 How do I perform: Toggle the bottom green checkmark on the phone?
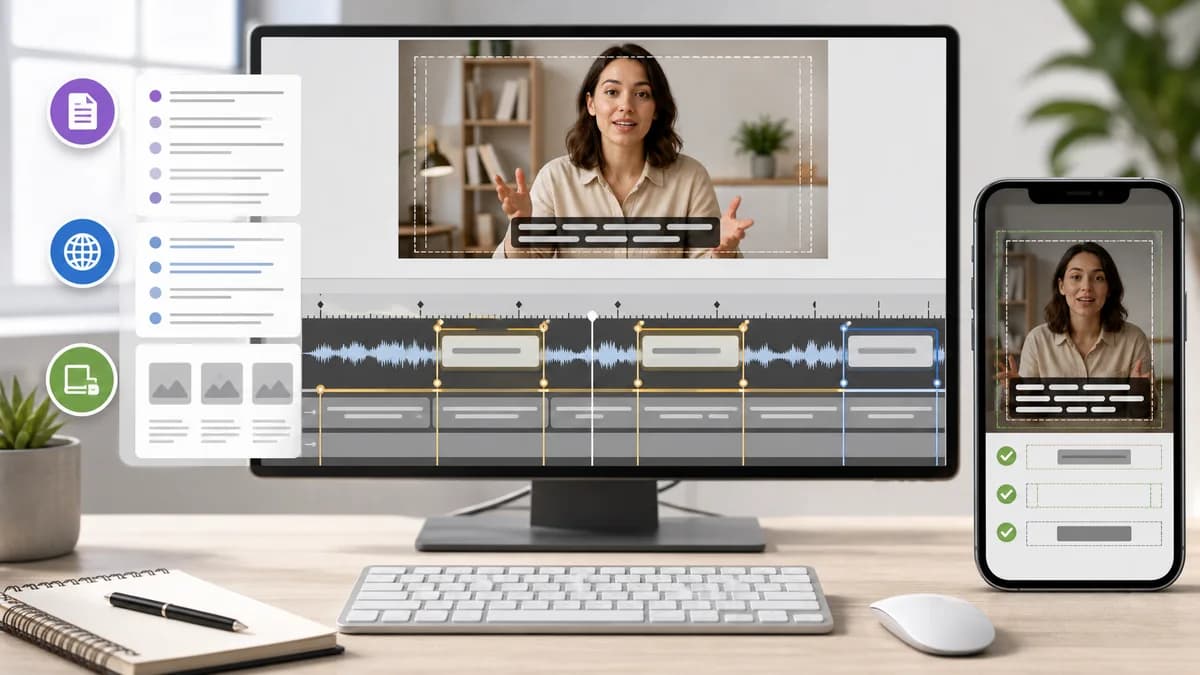1006,532
